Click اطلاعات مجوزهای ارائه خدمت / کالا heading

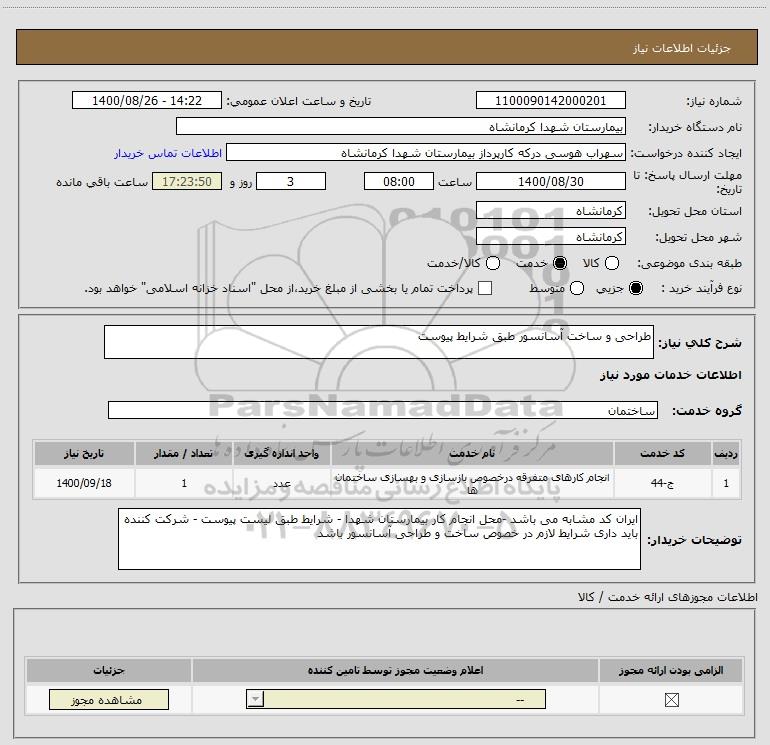pyautogui.click(x=668, y=597)
